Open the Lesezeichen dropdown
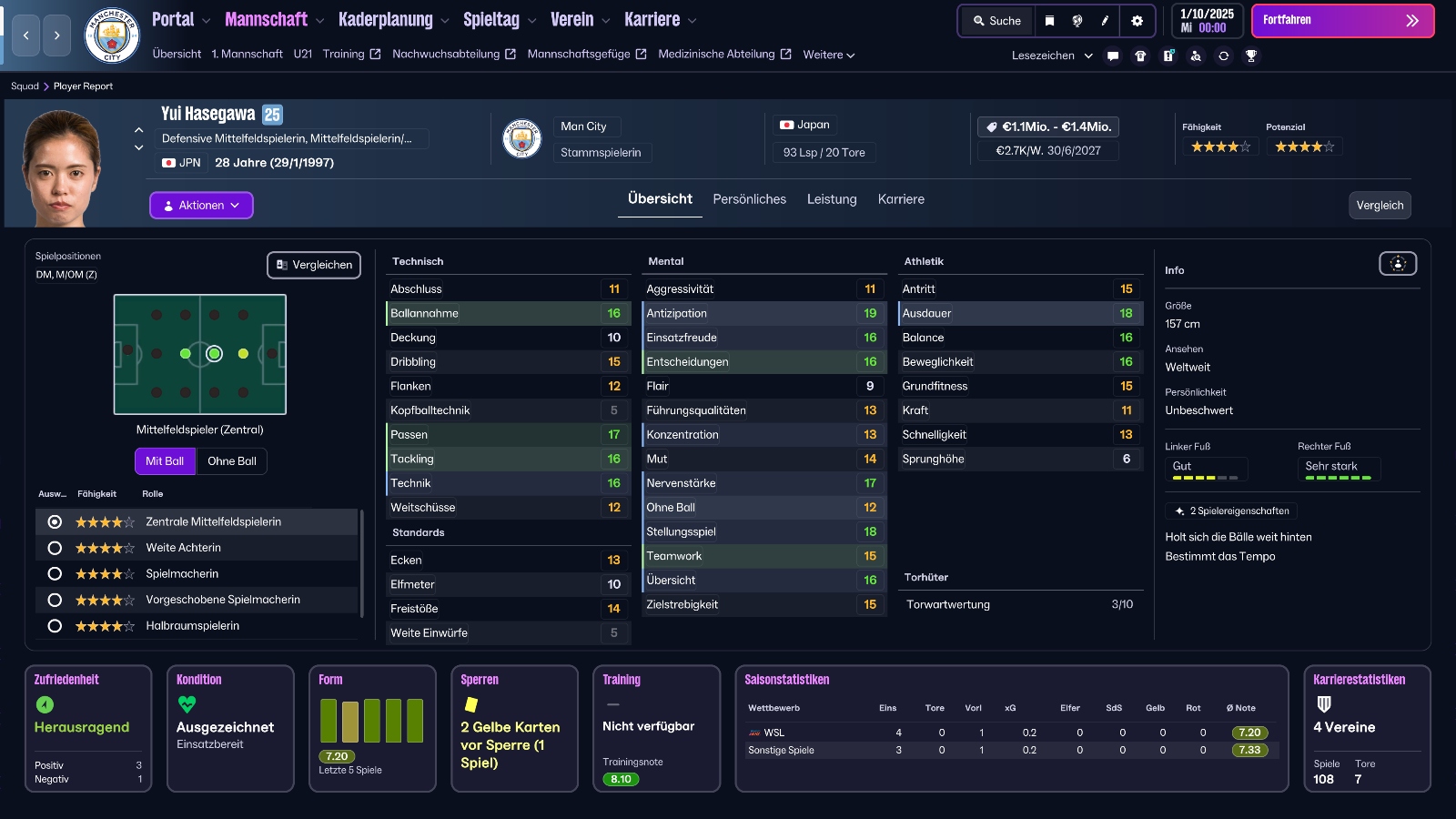This screenshot has height=819, width=1456. click(x=1052, y=56)
